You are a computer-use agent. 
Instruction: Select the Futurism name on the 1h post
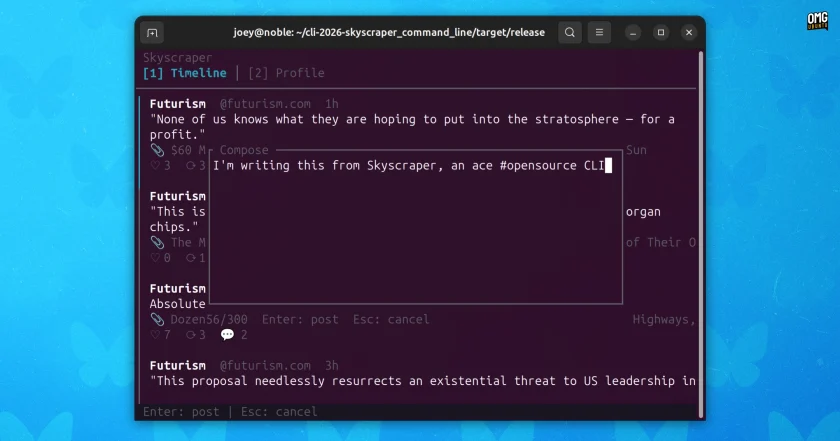178,104
